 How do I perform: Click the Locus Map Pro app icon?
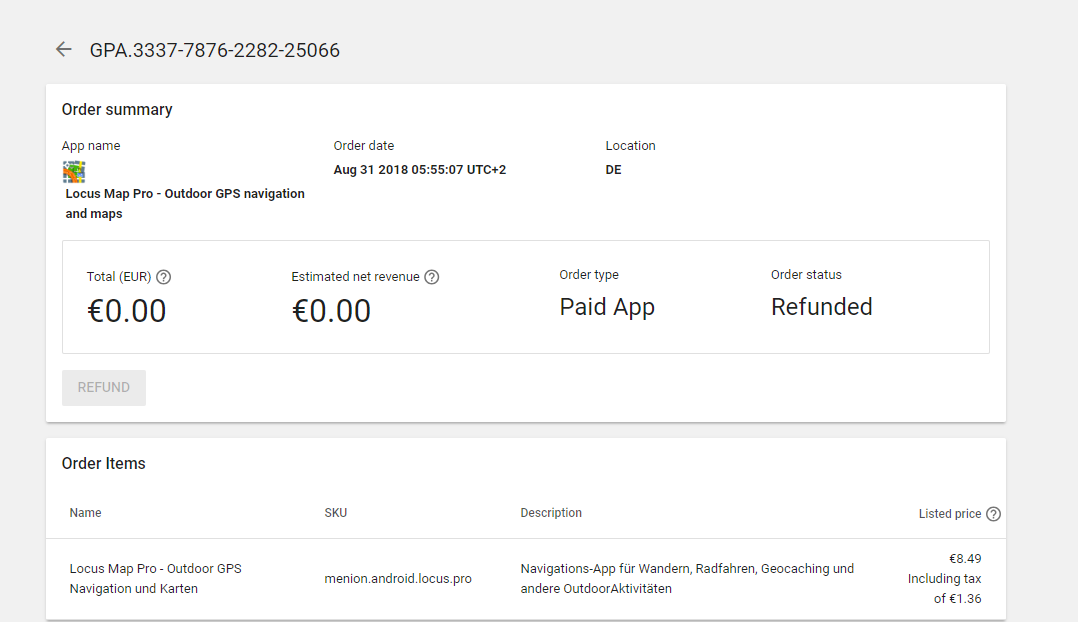click(74, 171)
